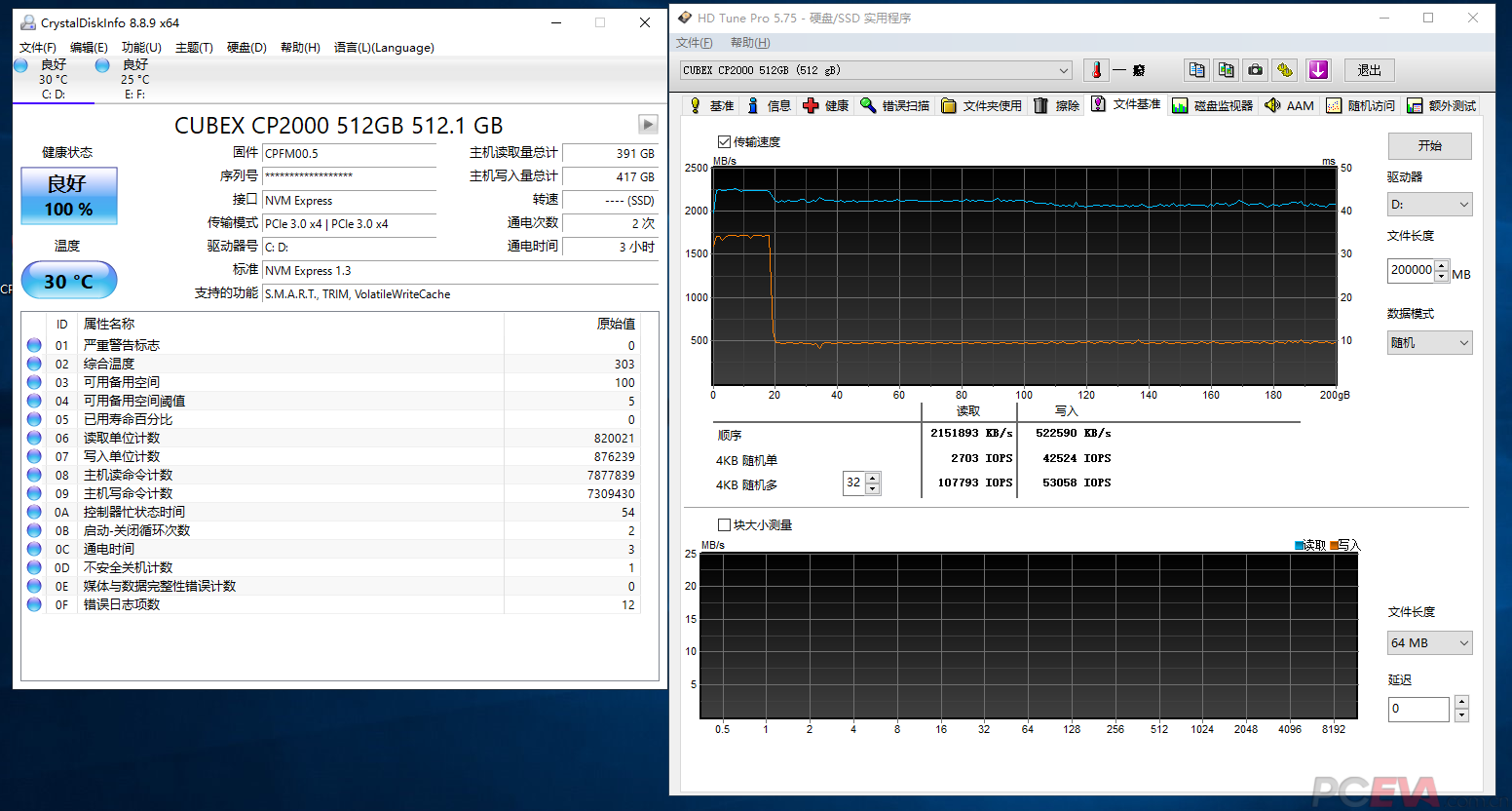Open the 基准 benchmark tab
The image size is (1512, 811).
[x=712, y=105]
